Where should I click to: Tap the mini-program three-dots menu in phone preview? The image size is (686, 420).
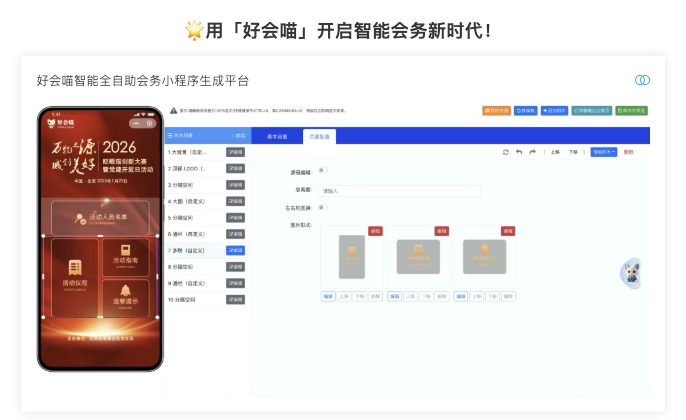(x=136, y=123)
